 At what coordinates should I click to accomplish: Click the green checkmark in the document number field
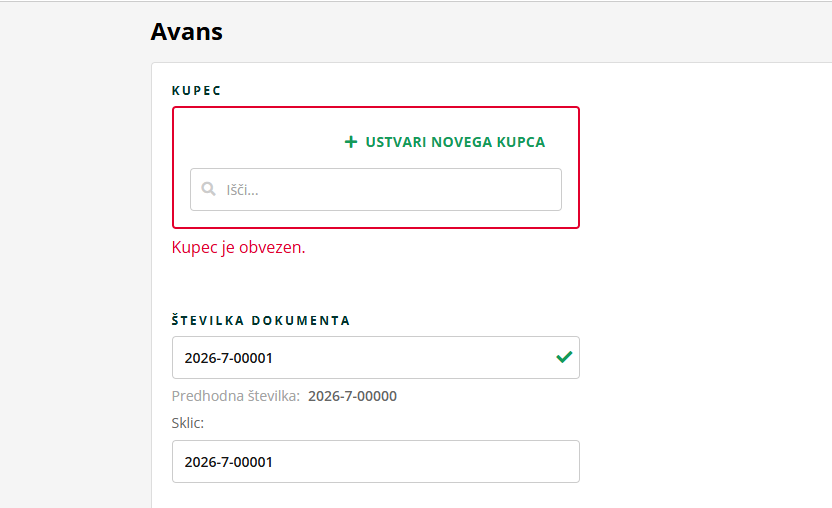[x=564, y=357]
